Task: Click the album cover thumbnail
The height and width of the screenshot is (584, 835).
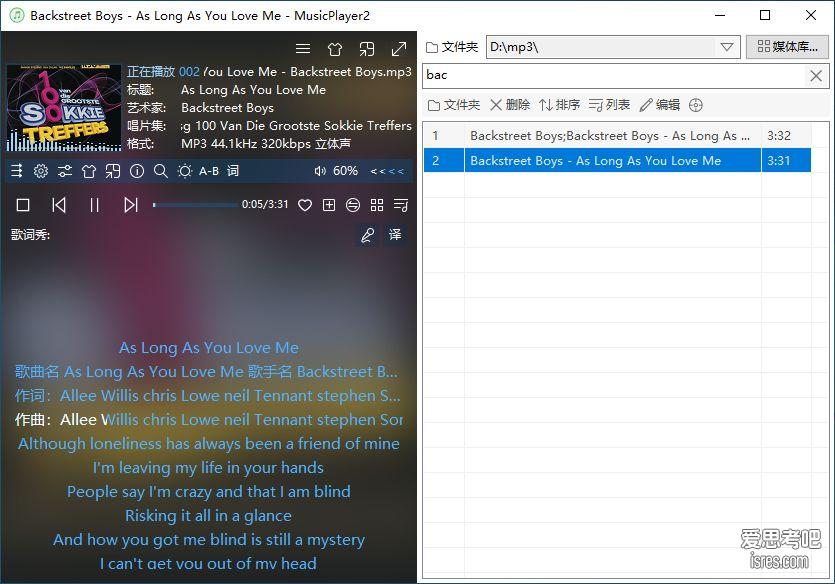Action: (63, 108)
